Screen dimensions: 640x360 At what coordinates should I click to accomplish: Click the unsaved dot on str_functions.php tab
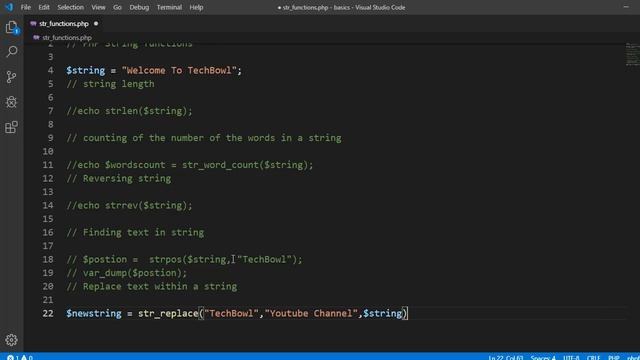point(96,24)
